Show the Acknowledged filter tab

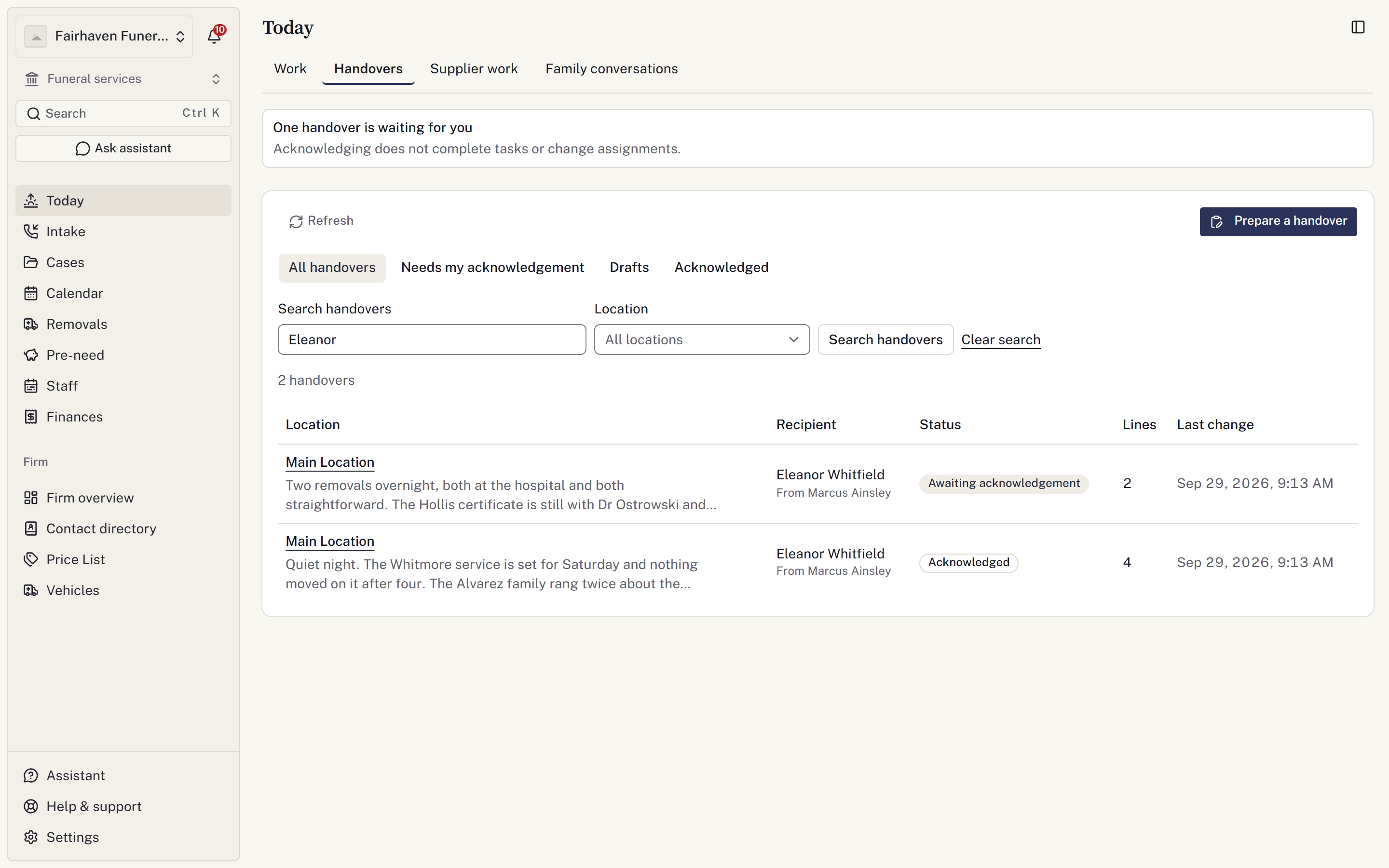pos(722,268)
